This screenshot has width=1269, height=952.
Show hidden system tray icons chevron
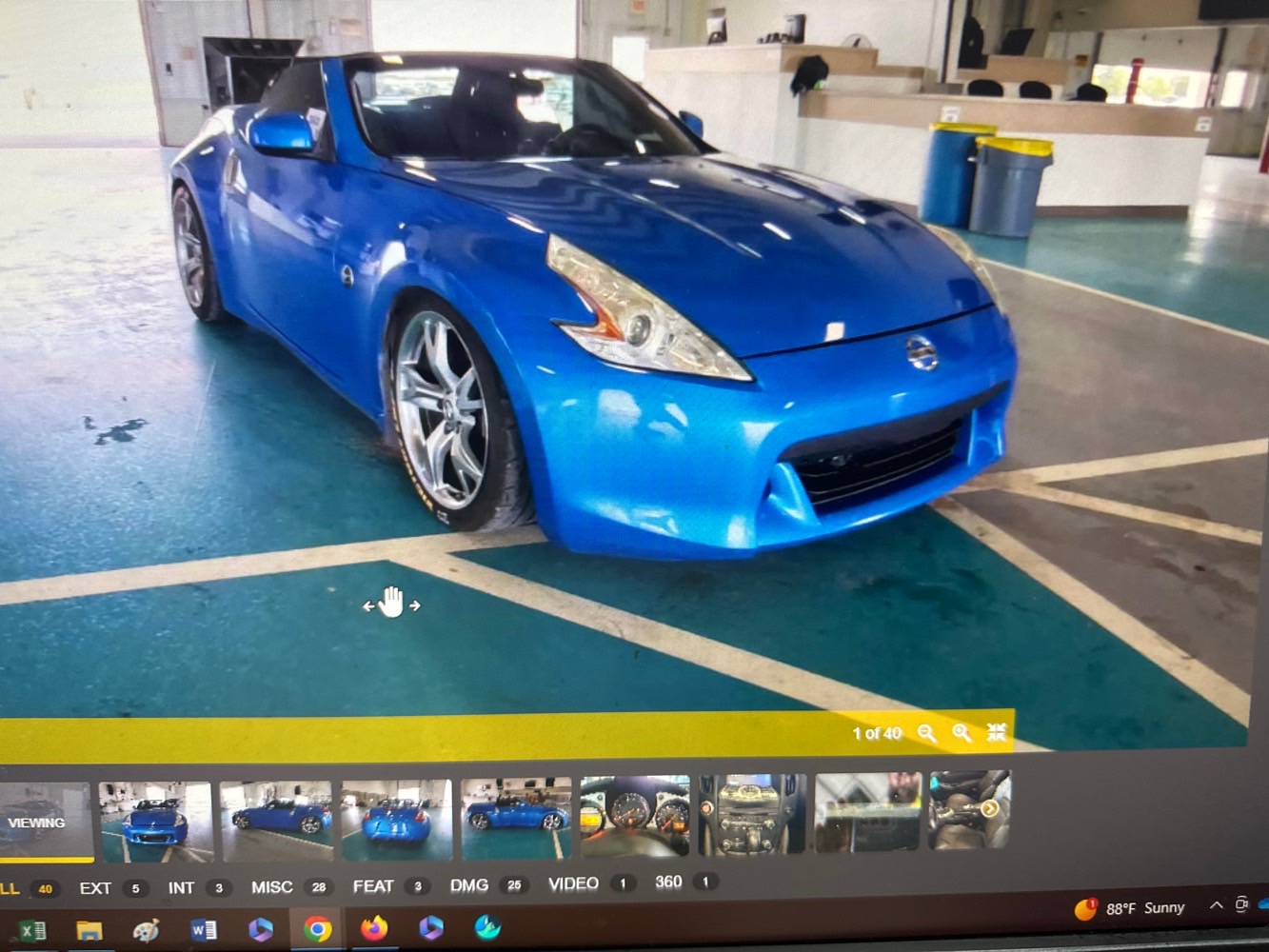pos(1216,904)
